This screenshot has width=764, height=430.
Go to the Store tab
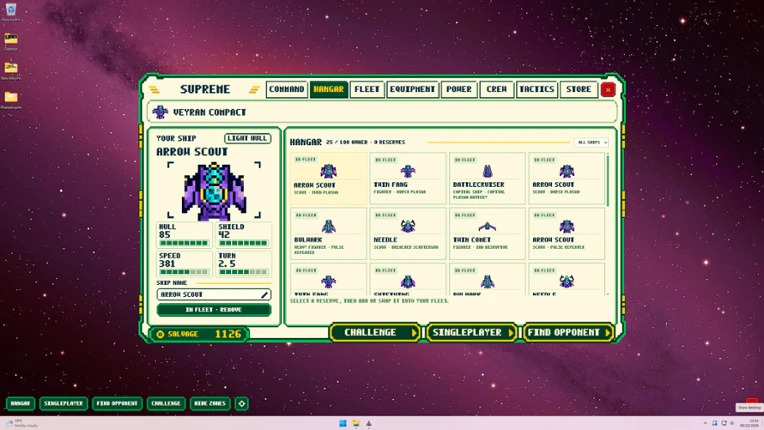[578, 90]
